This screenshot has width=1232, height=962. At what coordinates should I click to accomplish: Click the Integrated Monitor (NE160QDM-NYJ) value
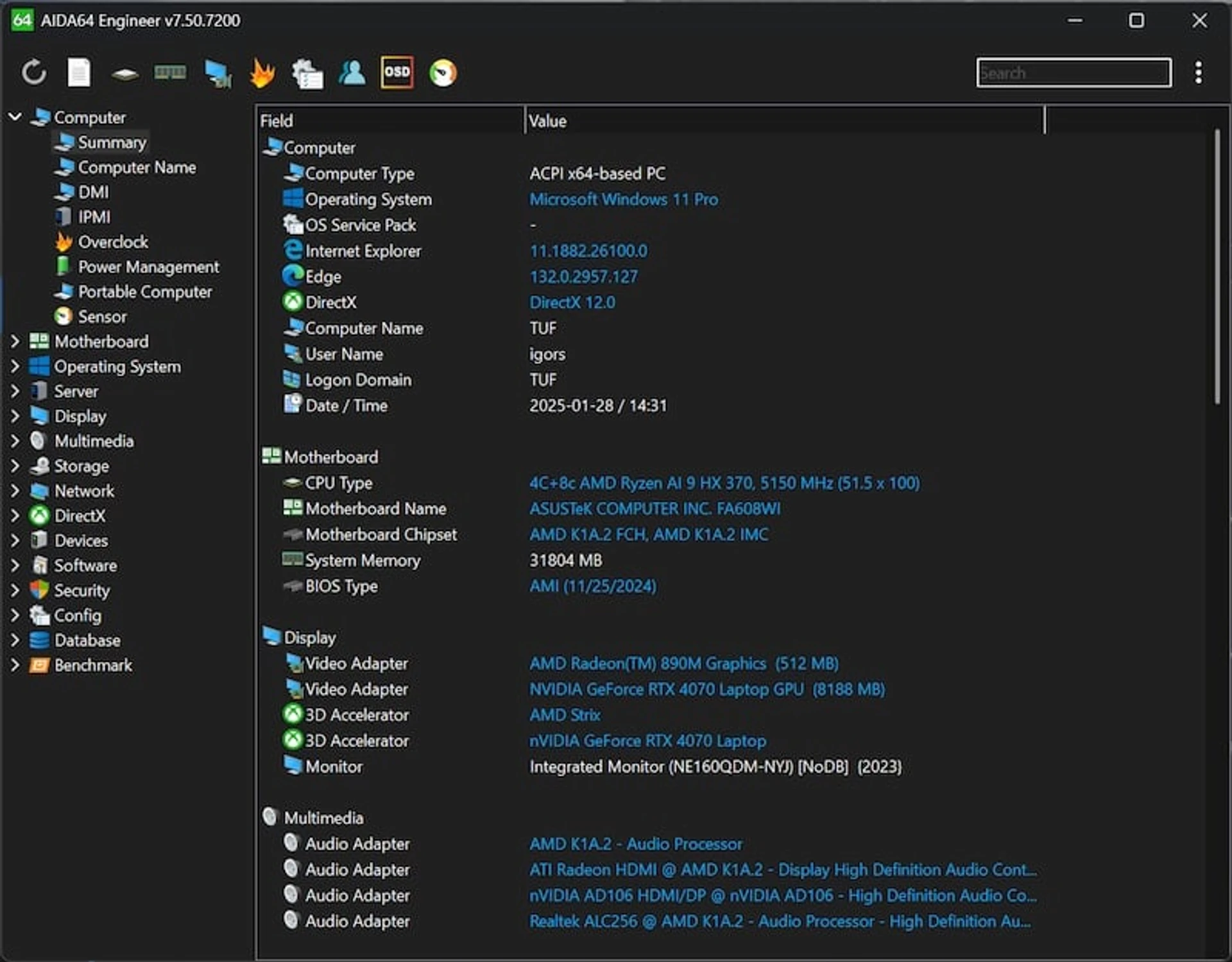[715, 766]
